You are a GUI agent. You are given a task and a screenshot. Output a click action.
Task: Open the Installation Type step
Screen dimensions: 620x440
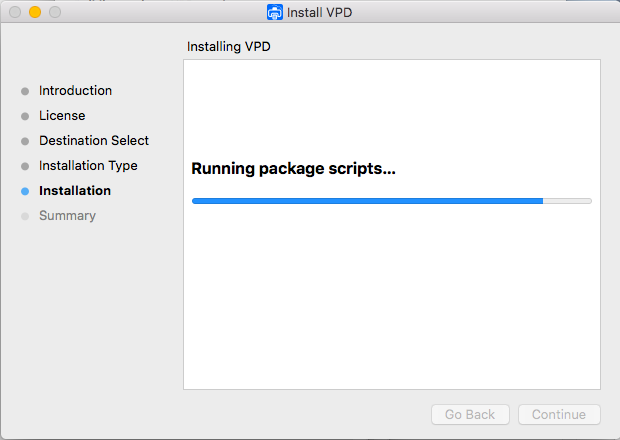(88, 166)
